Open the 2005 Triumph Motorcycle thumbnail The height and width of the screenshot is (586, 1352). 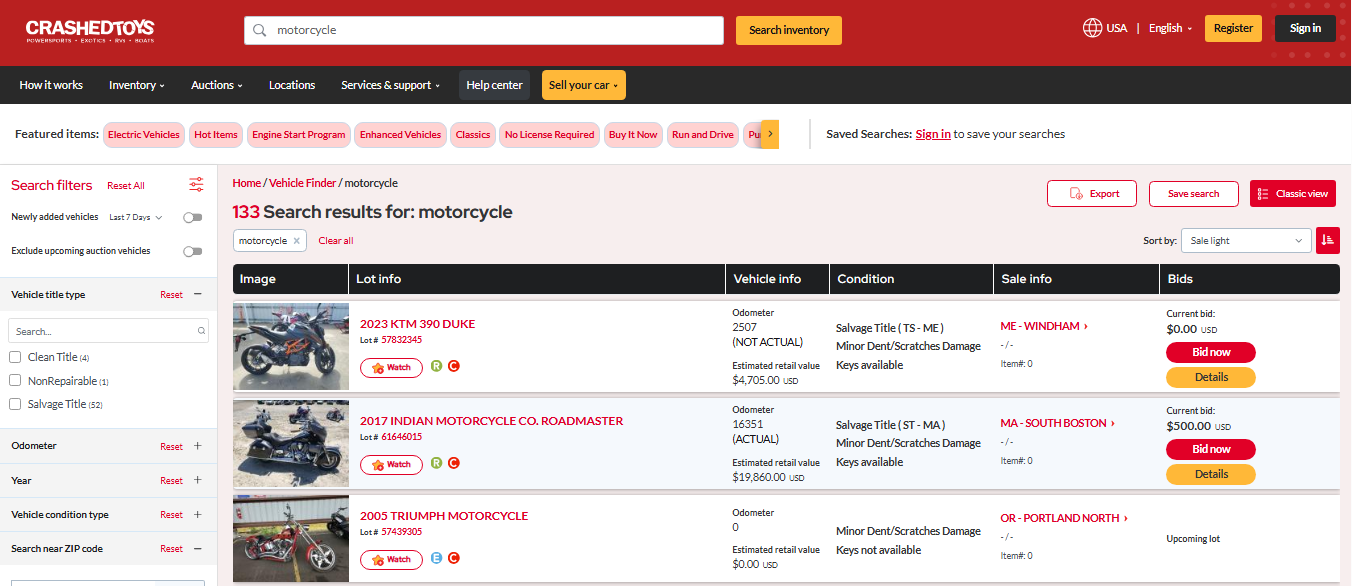[291, 539]
